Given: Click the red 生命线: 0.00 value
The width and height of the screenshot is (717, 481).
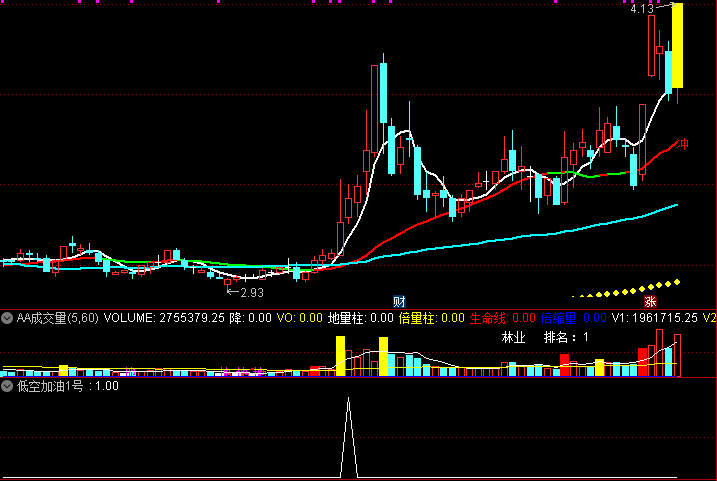Looking at the screenshot, I should [x=503, y=318].
